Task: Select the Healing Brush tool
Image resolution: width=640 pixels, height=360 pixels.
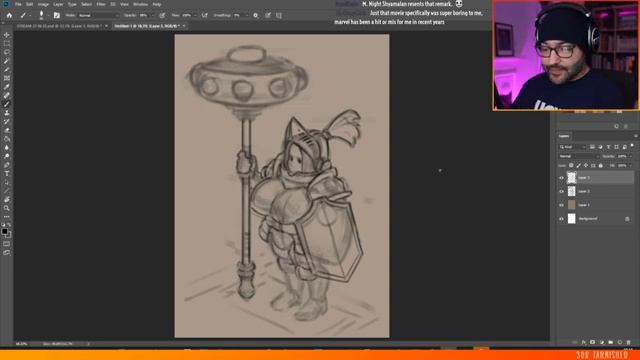Action: point(7,96)
